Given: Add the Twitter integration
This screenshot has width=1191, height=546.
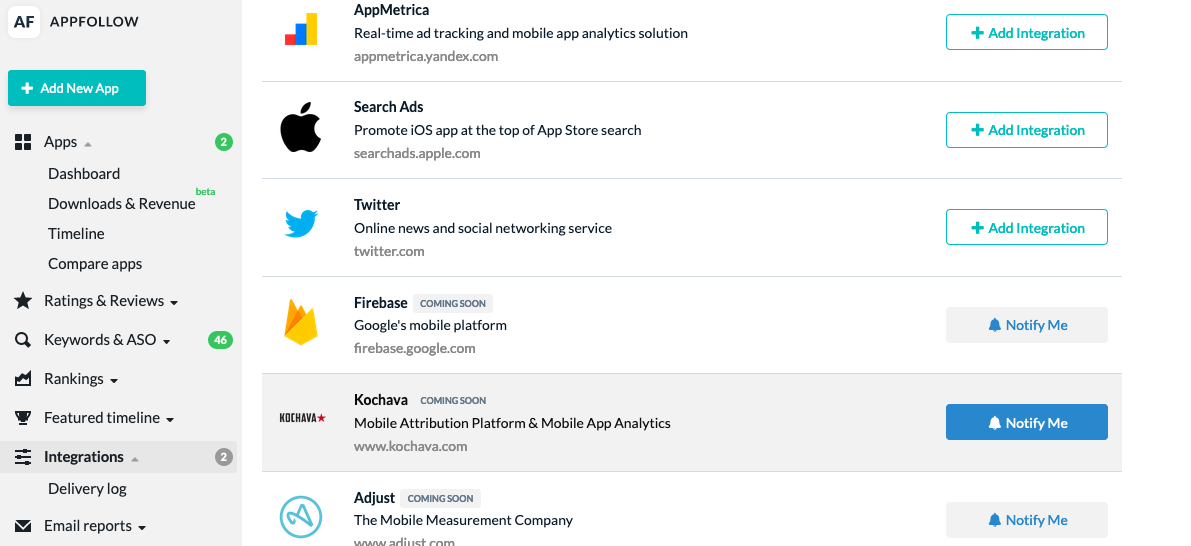Looking at the screenshot, I should coord(1026,227).
